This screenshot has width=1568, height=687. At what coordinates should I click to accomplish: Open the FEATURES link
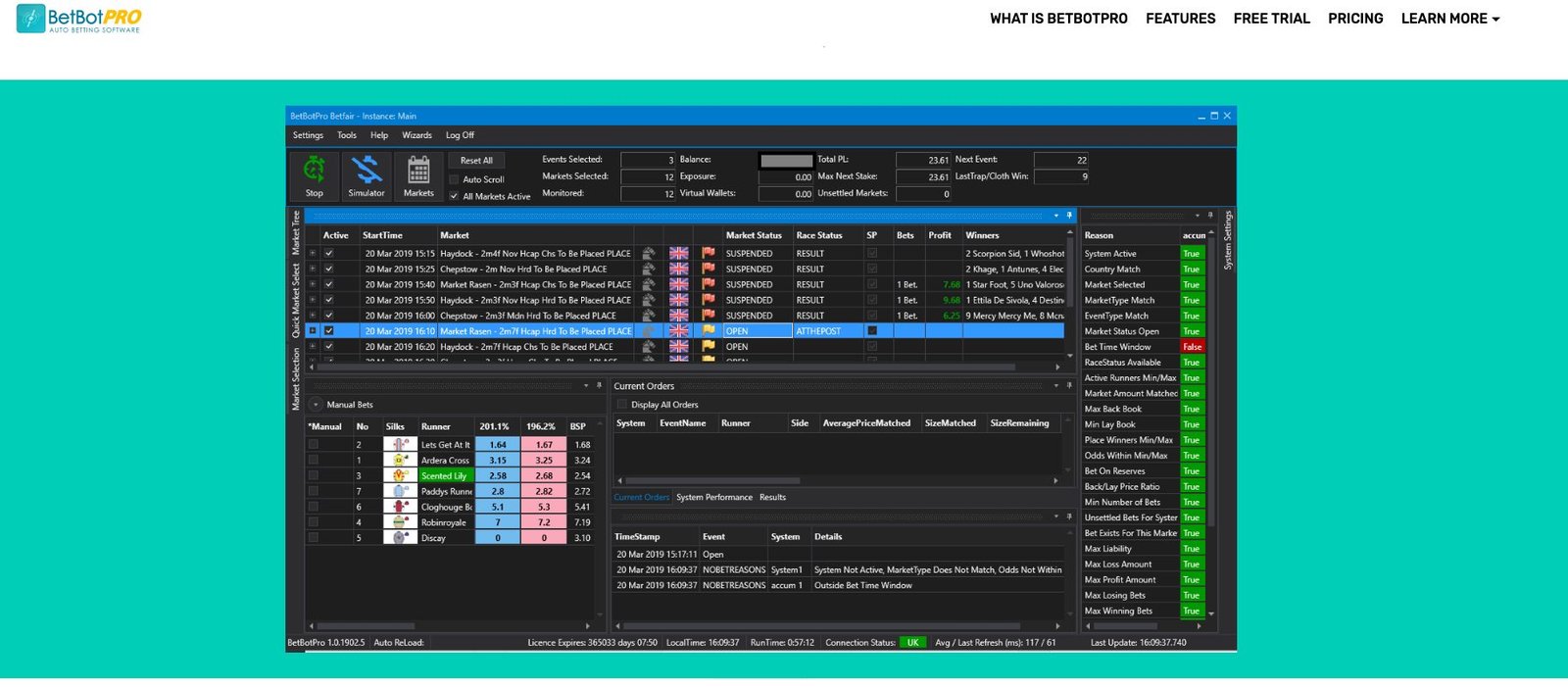1180,19
